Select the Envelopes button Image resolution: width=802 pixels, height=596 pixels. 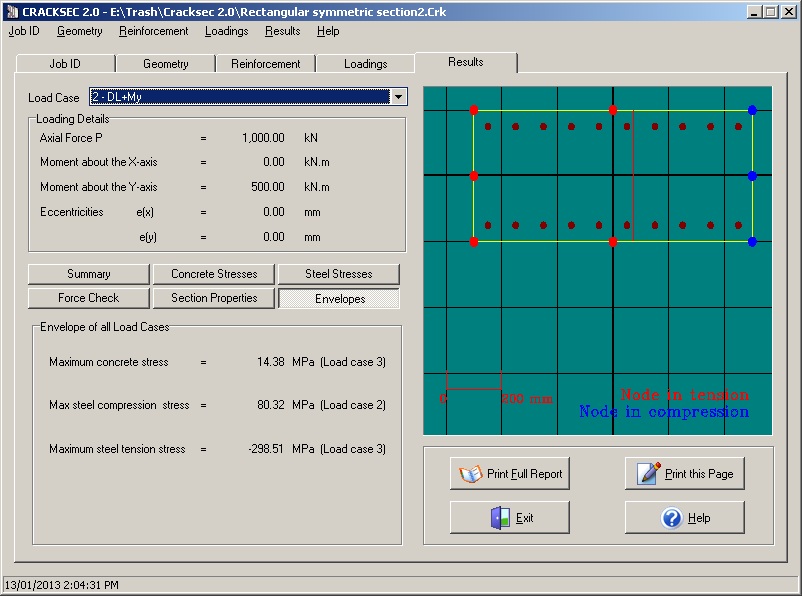click(x=338, y=298)
